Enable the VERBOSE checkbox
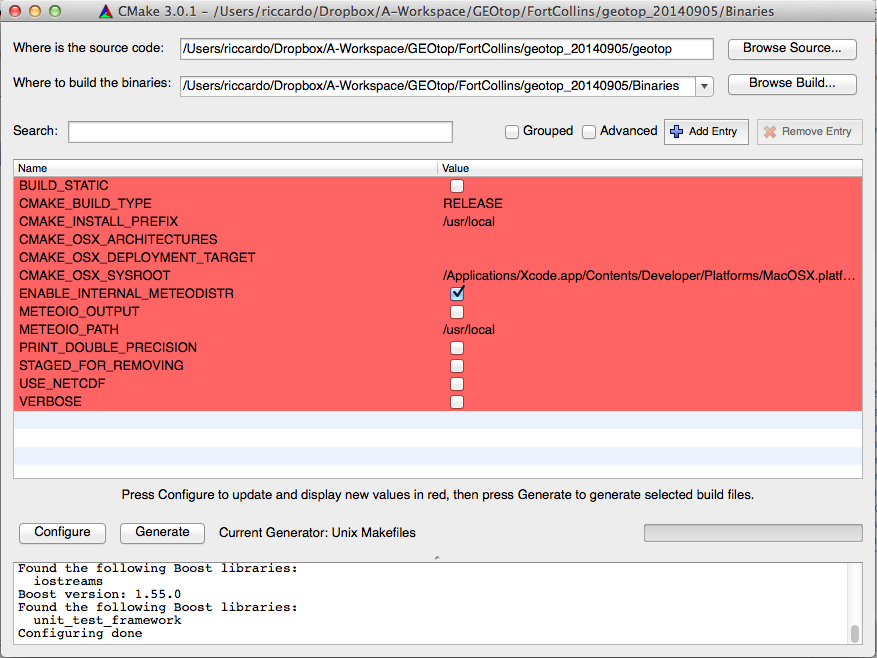 457,402
